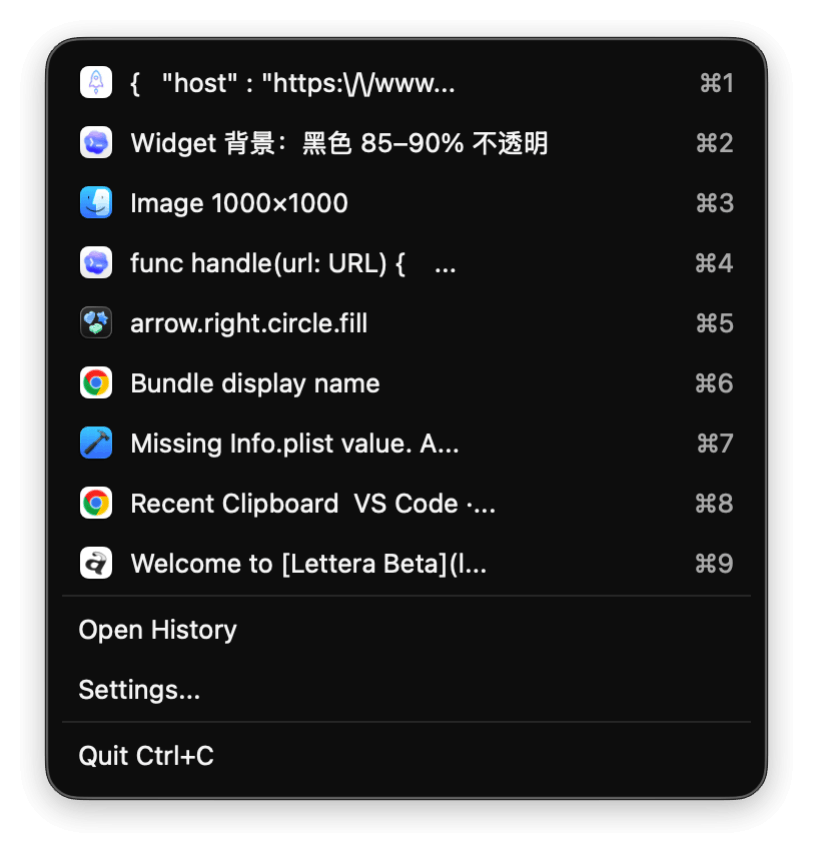The width and height of the screenshot is (813, 853).
Task: Open Settings… from the menu
Action: (406, 689)
